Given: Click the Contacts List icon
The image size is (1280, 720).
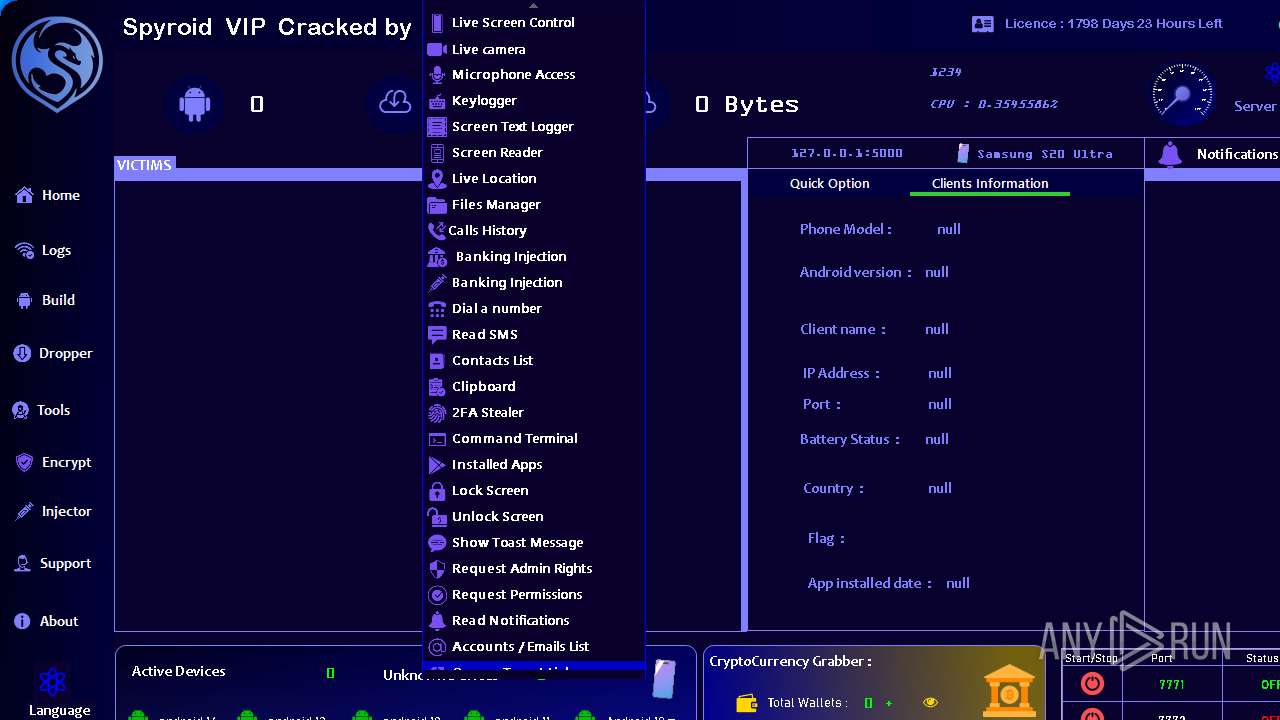Looking at the screenshot, I should click(437, 361).
